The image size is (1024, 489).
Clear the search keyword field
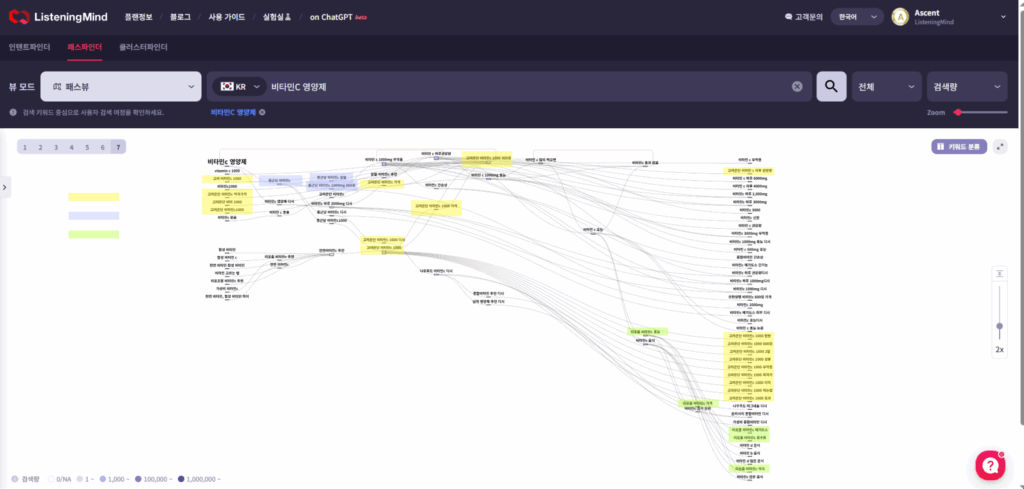(797, 87)
